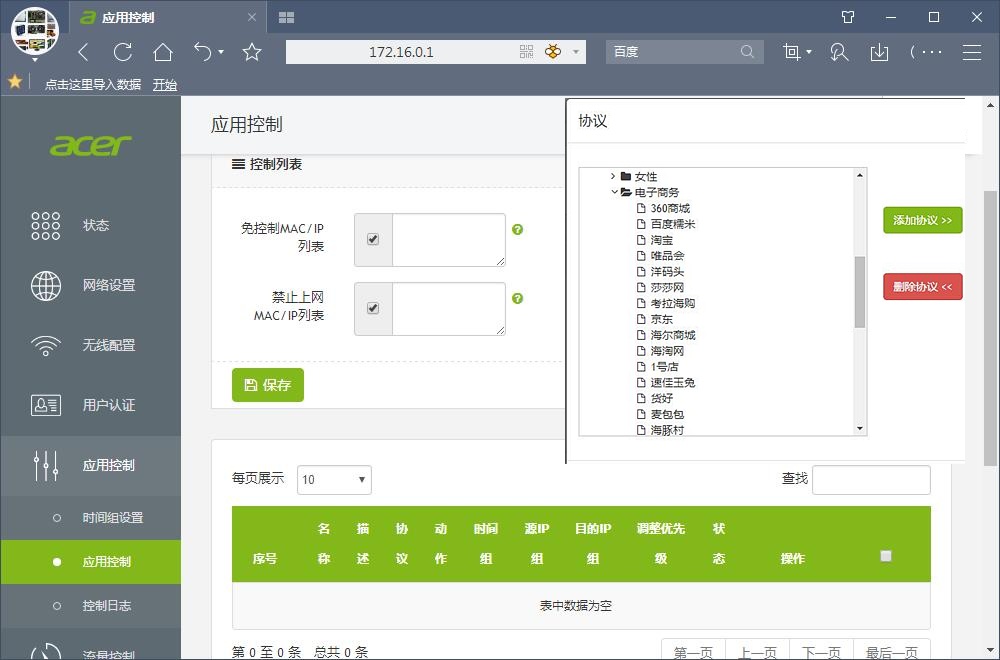Select the 状态 status grid icon
Screen dimensions: 1000x660
44,225
